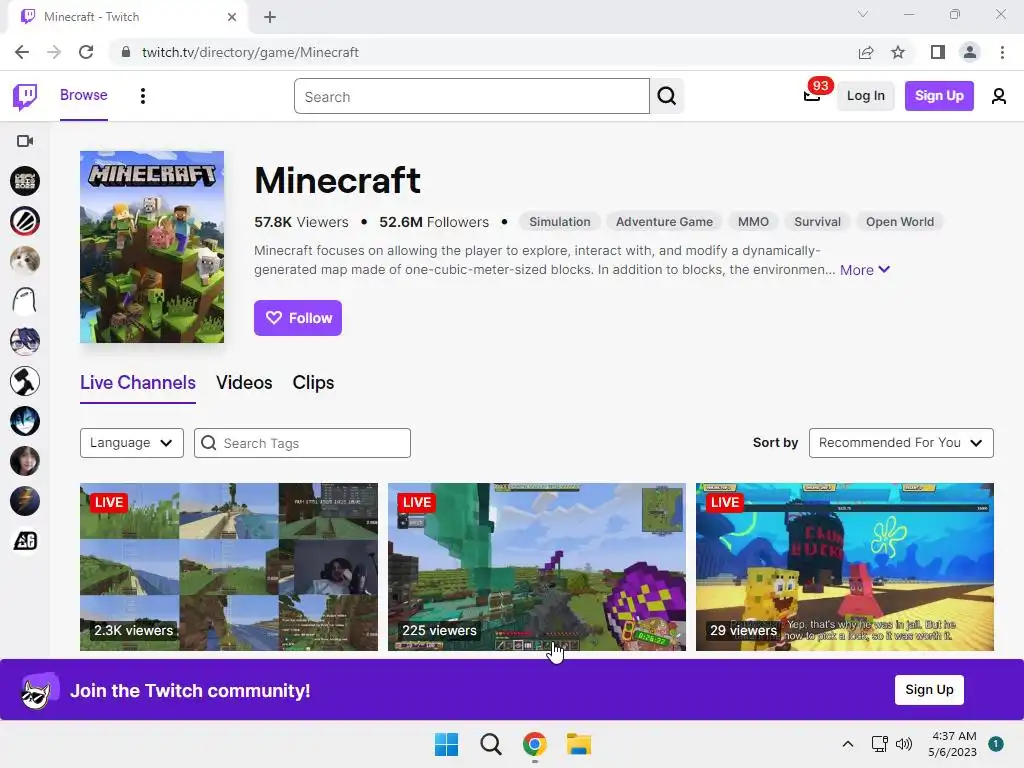Viewport: 1024px width, 768px height.
Task: Select the Simulation tag
Action: click(560, 222)
